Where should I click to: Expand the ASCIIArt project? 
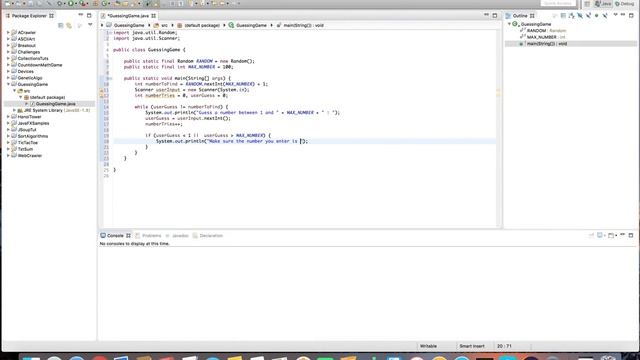(x=8, y=39)
